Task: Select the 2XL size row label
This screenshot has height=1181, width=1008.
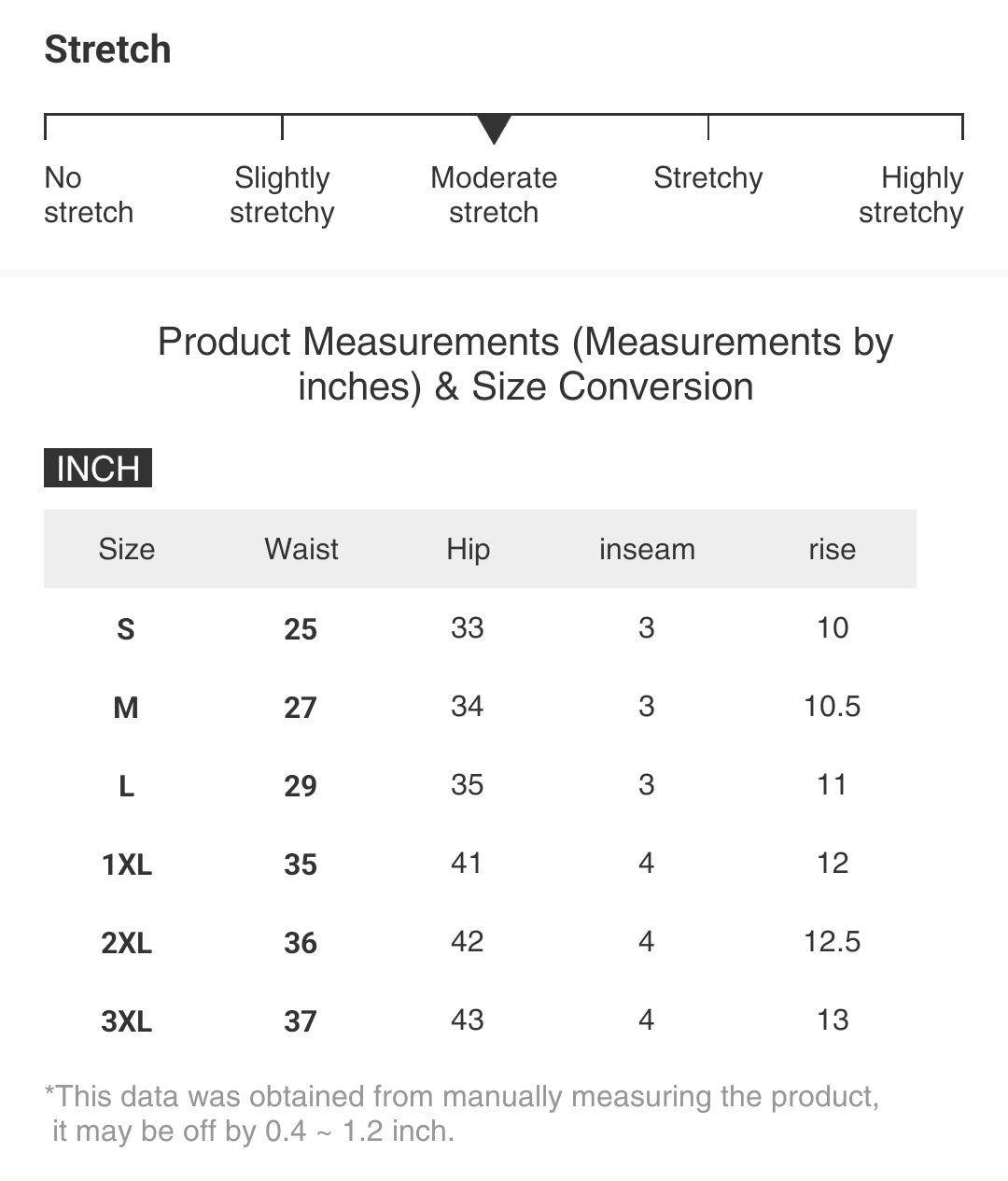Action: [x=126, y=943]
